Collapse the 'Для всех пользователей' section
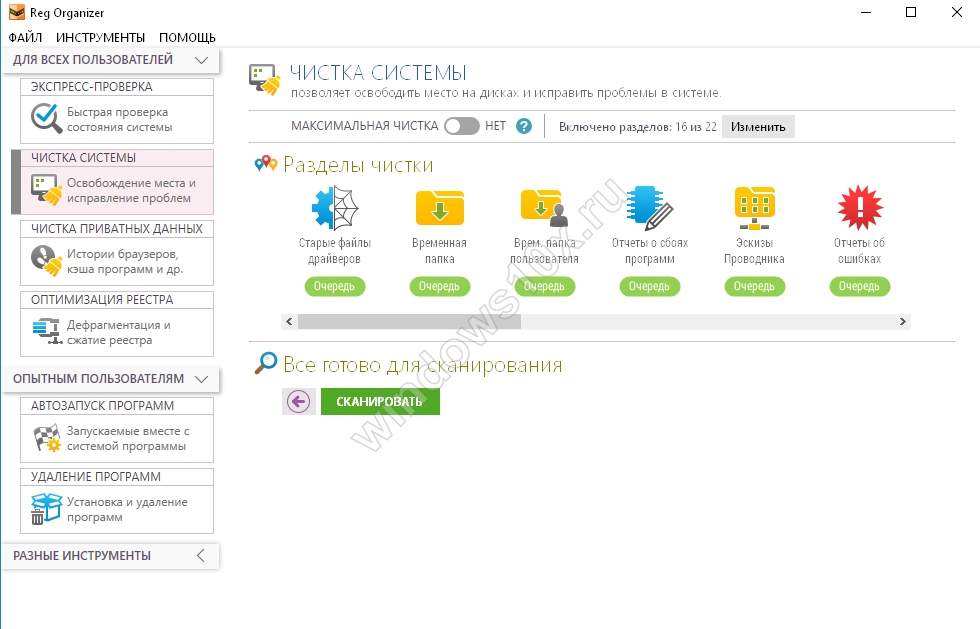This screenshot has width=980, height=629. pos(201,60)
